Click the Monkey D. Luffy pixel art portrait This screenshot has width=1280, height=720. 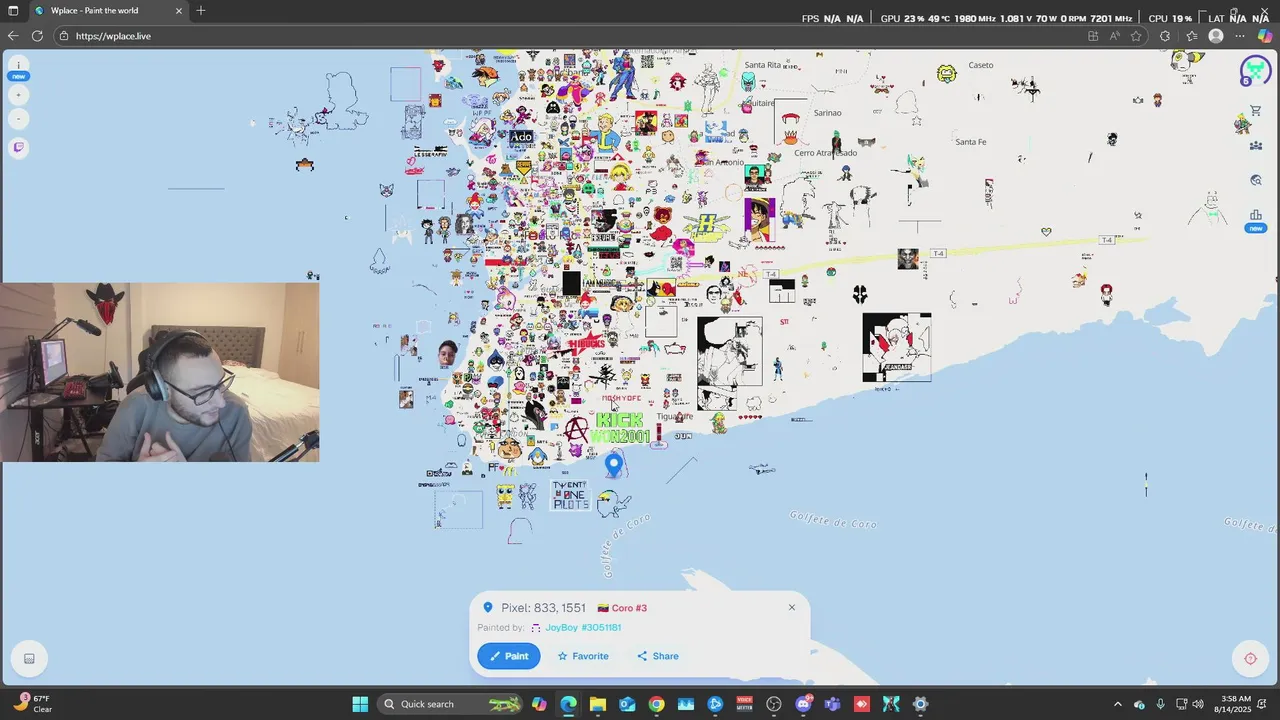(759, 220)
